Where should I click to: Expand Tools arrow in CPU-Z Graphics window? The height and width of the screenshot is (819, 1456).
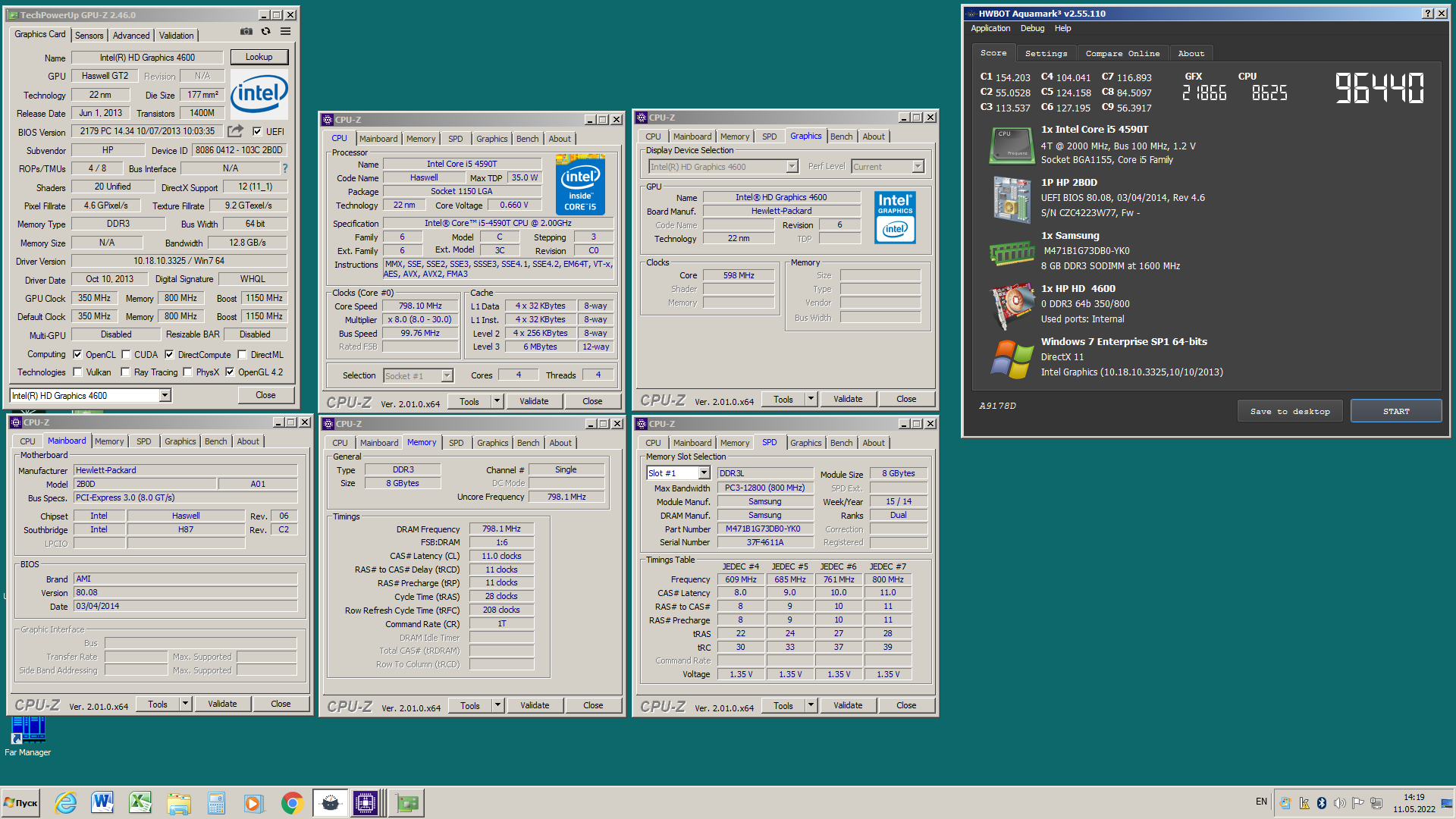click(x=811, y=399)
